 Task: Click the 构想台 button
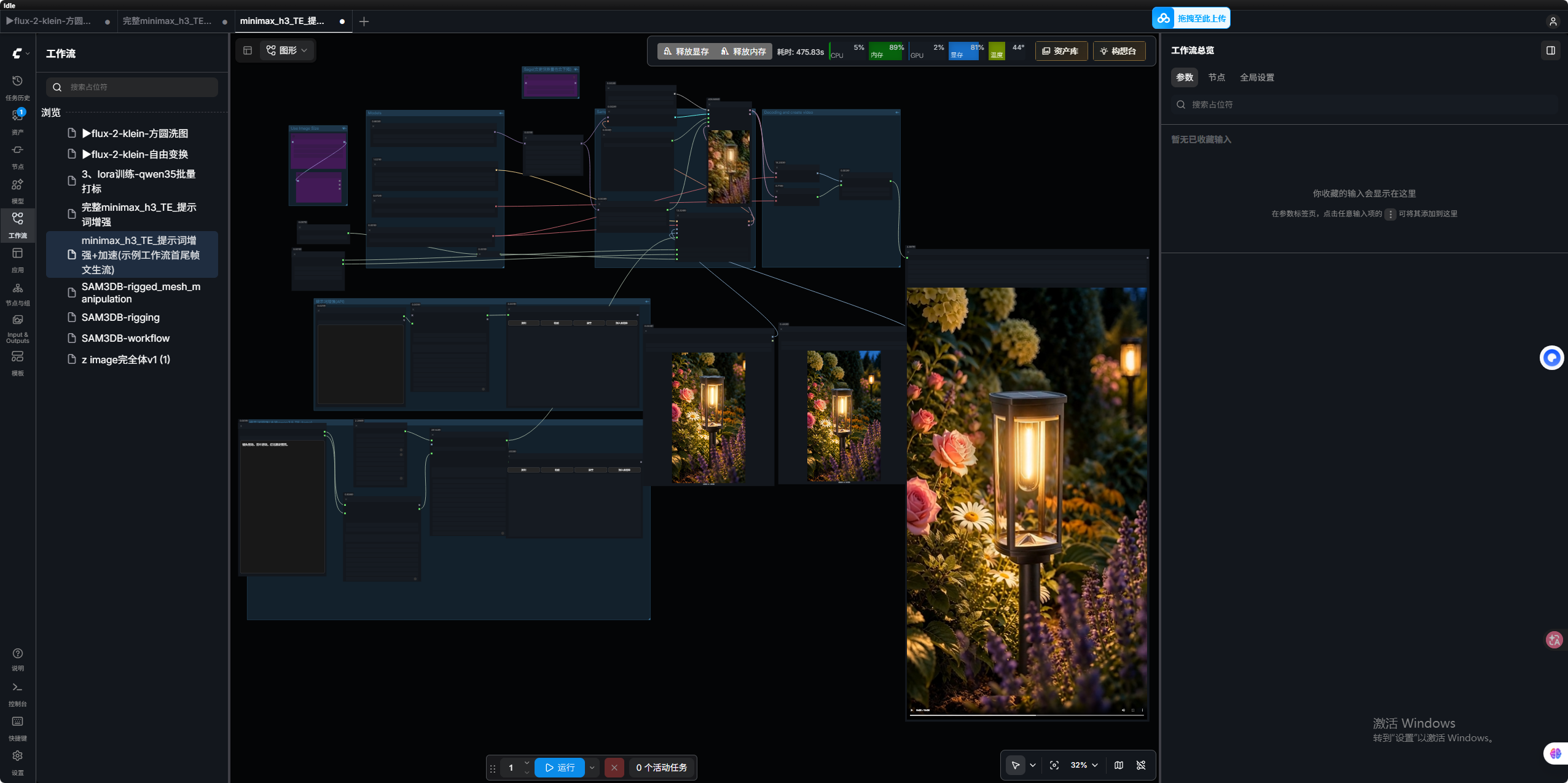click(1119, 51)
